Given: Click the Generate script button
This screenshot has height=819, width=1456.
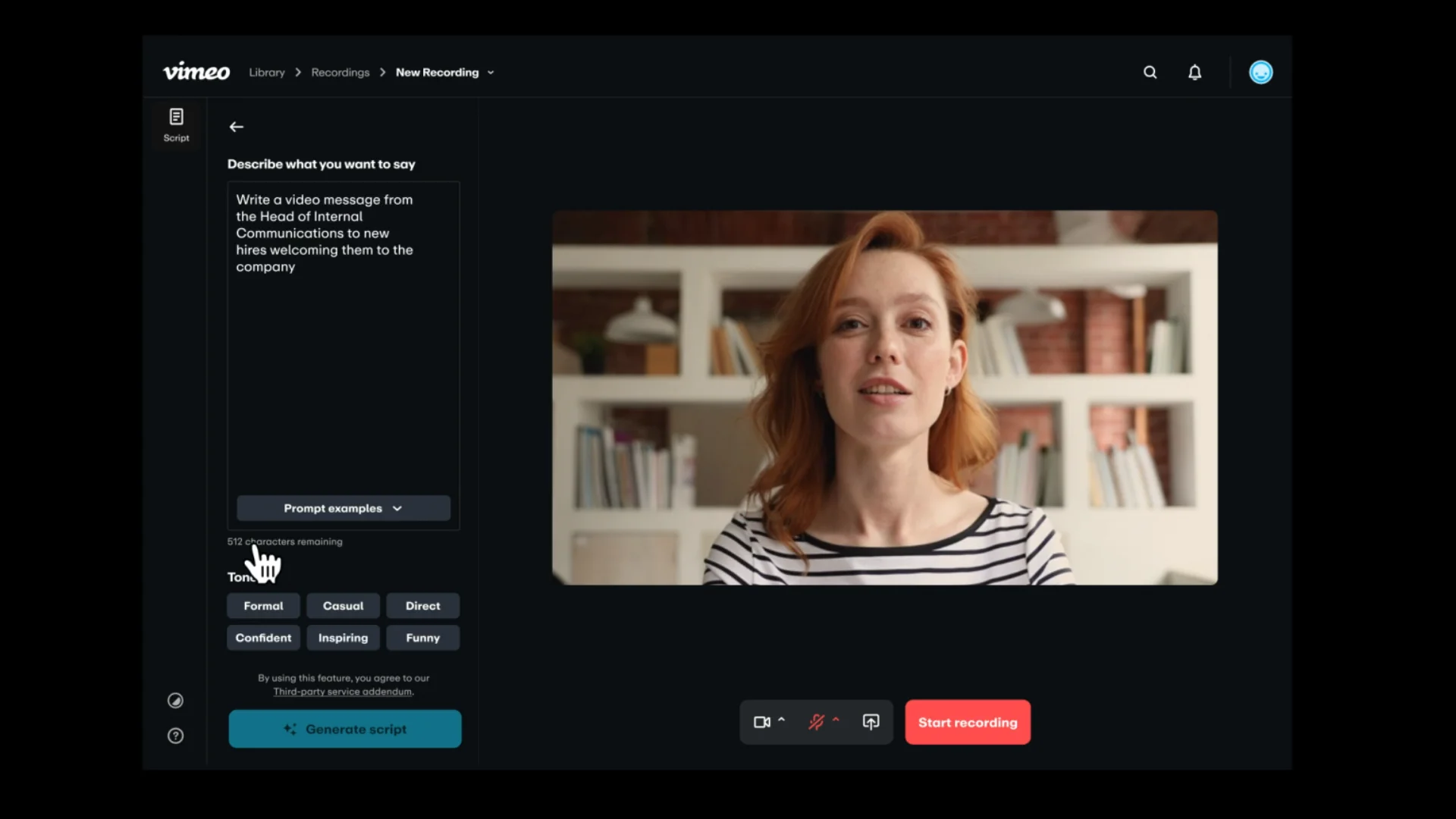Looking at the screenshot, I should 345,729.
